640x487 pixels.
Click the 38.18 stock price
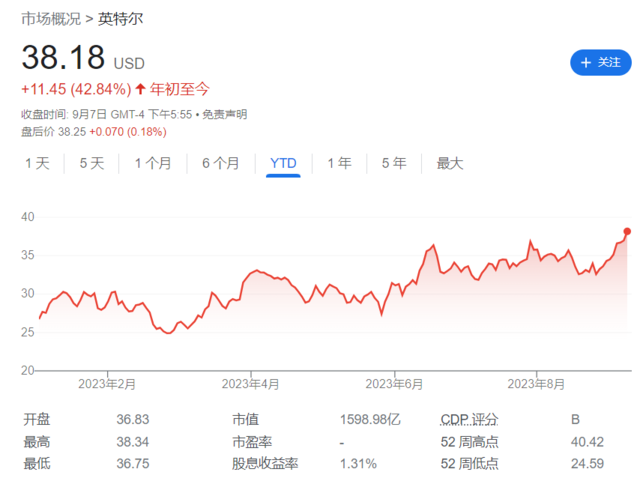tap(63, 57)
